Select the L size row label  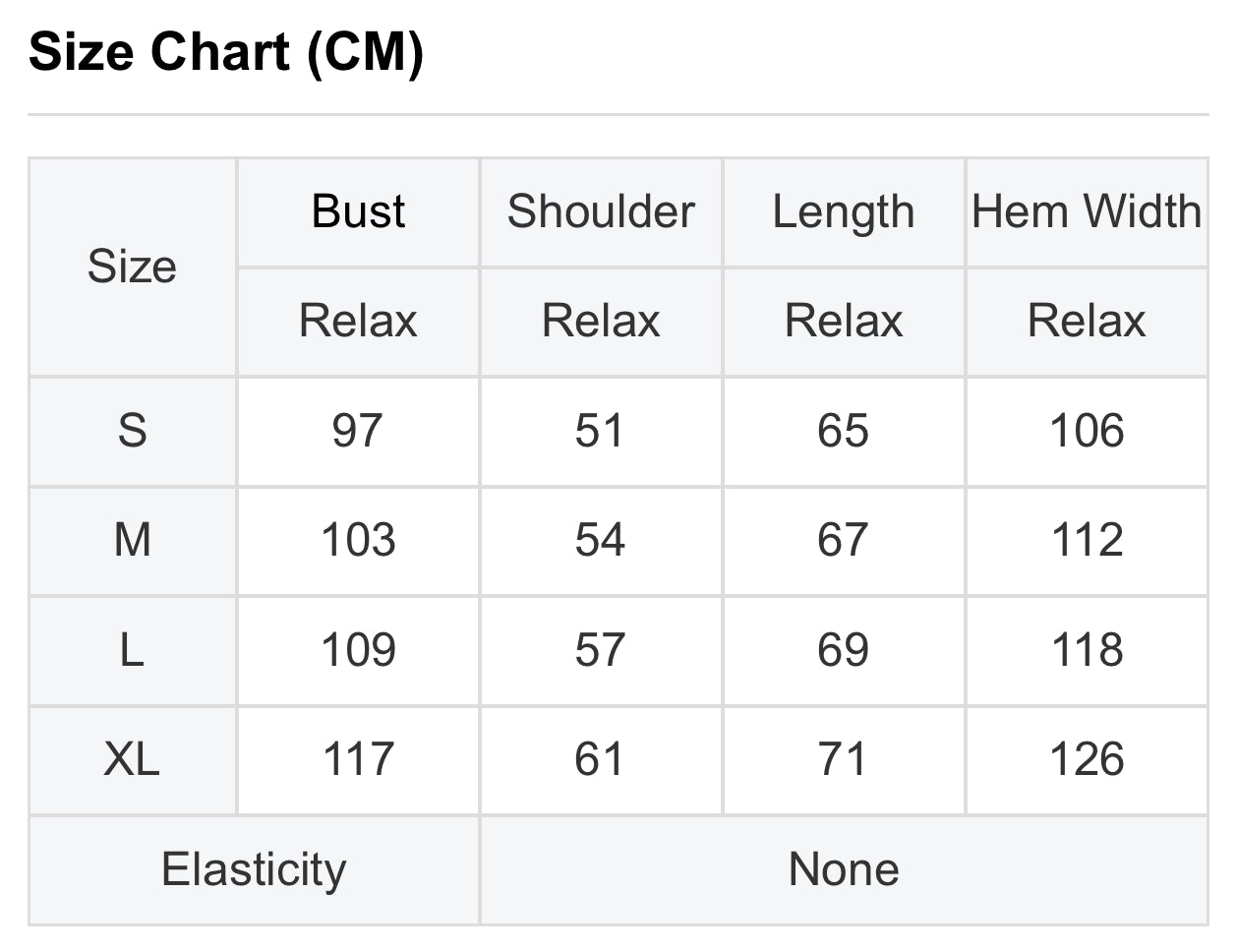point(133,650)
